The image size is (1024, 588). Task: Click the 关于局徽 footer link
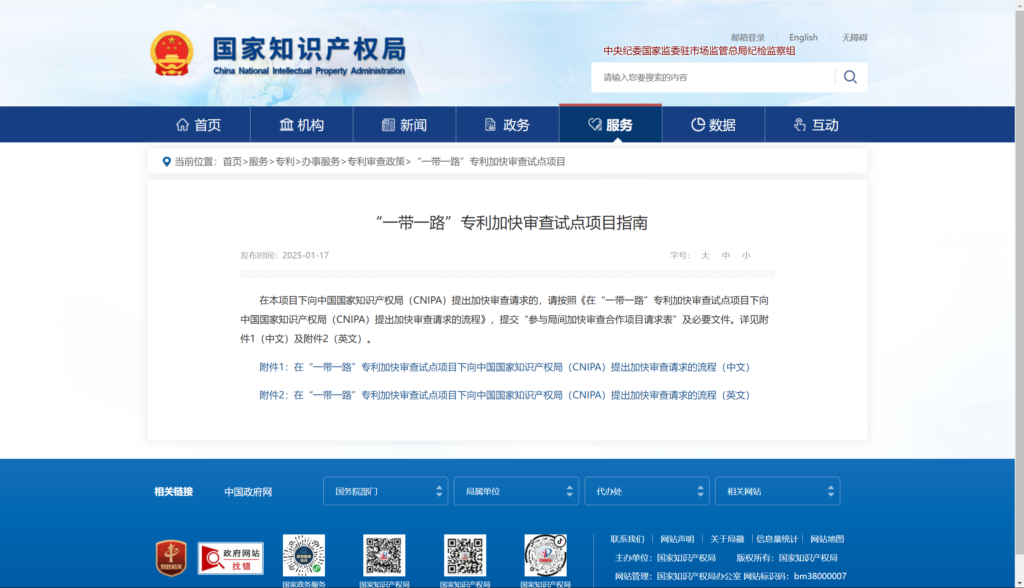coord(728,539)
